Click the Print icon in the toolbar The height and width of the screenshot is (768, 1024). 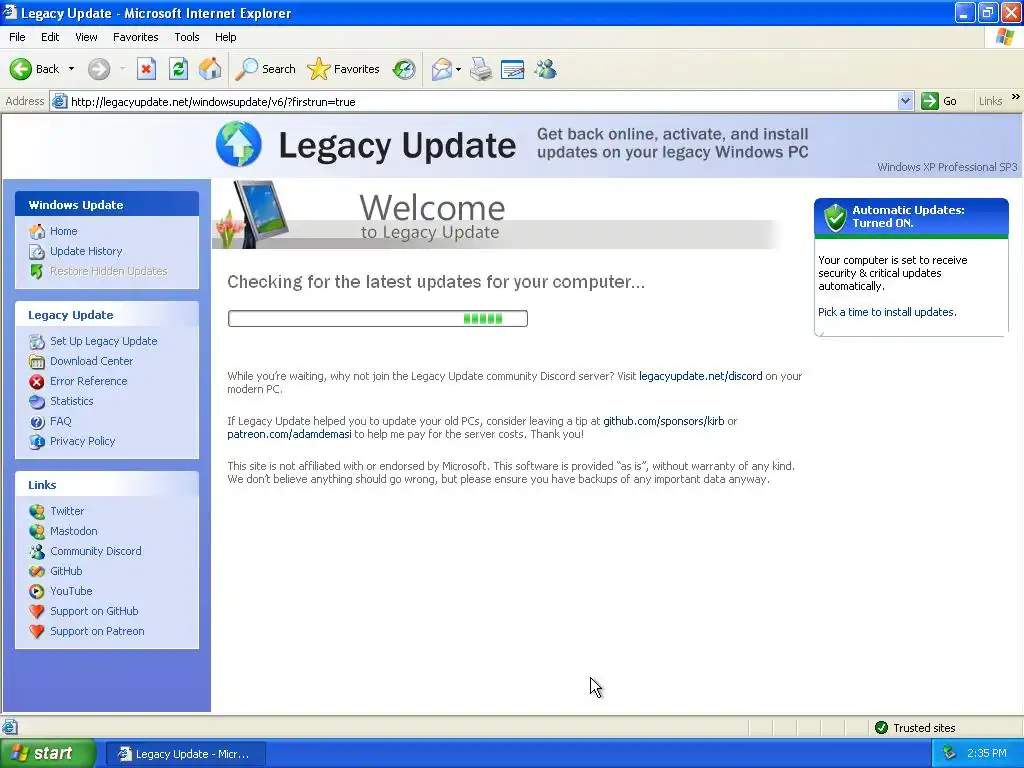(x=481, y=69)
